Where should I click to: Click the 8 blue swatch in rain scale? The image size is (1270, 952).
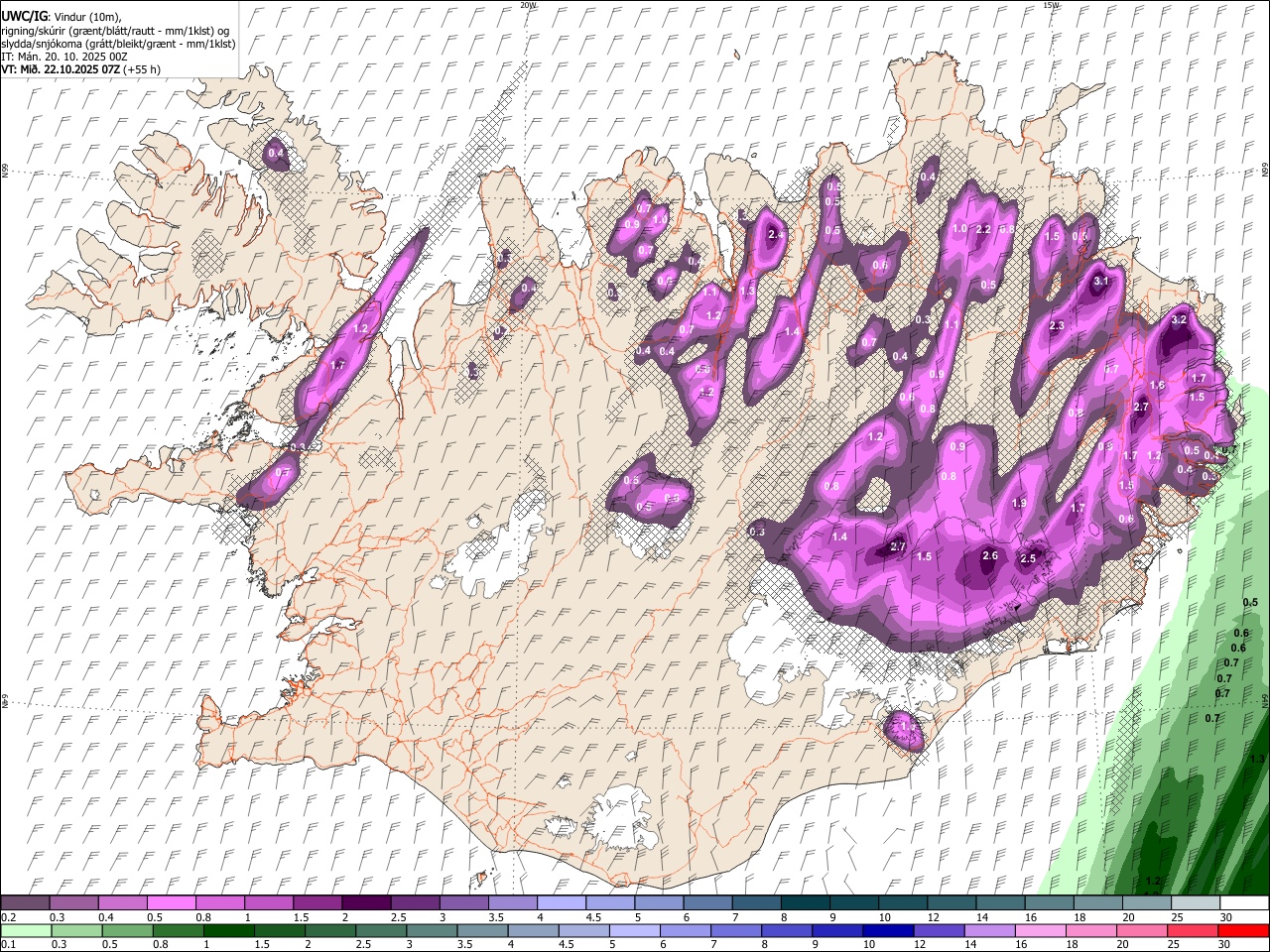tap(787, 930)
